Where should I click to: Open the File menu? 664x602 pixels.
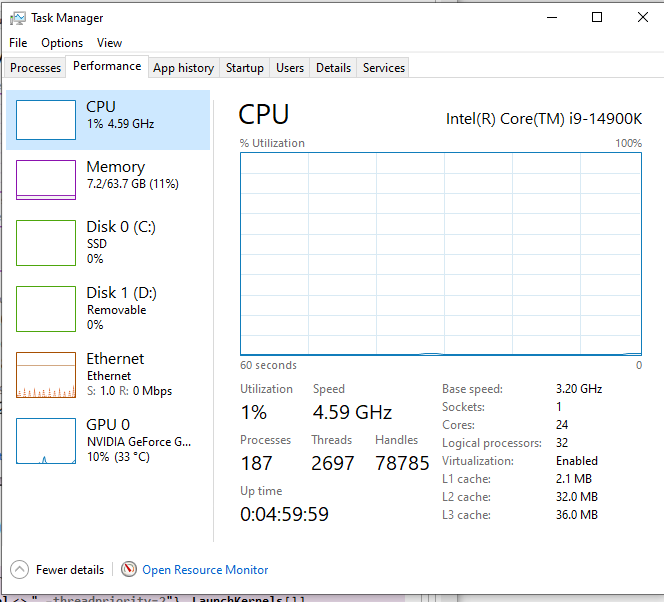pos(18,43)
